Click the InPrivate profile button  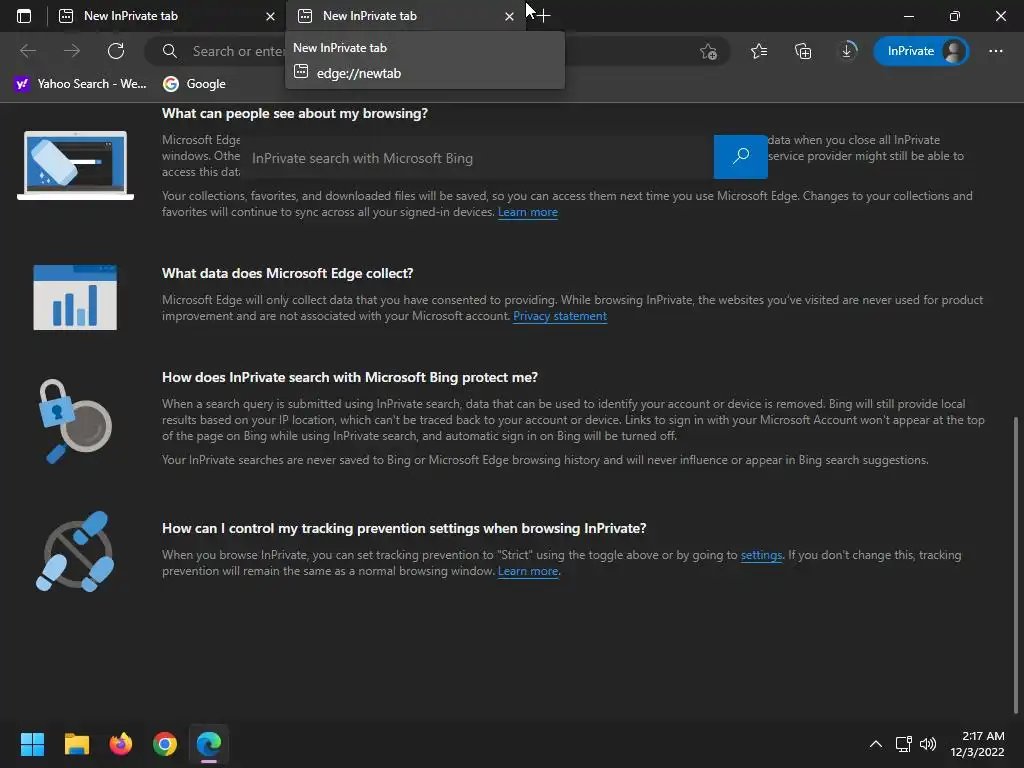click(921, 51)
